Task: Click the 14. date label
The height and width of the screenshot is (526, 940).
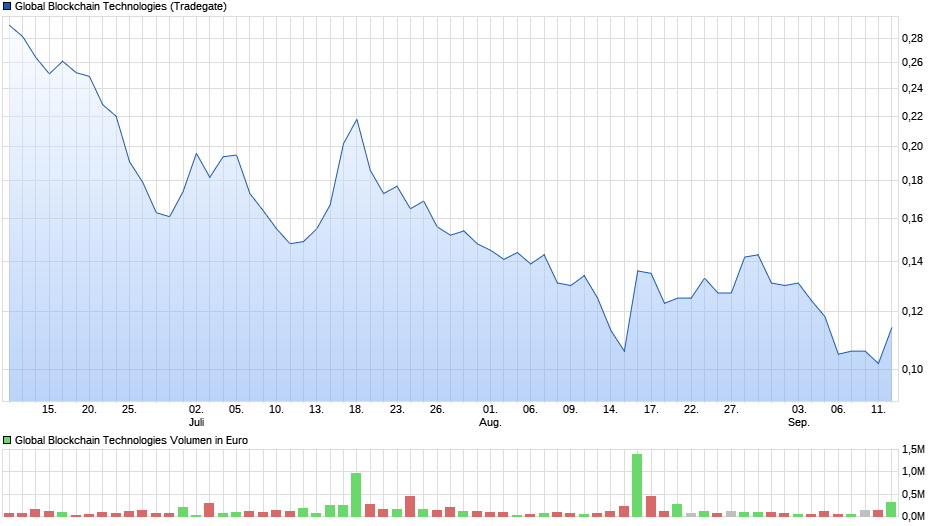Action: pyautogui.click(x=610, y=410)
